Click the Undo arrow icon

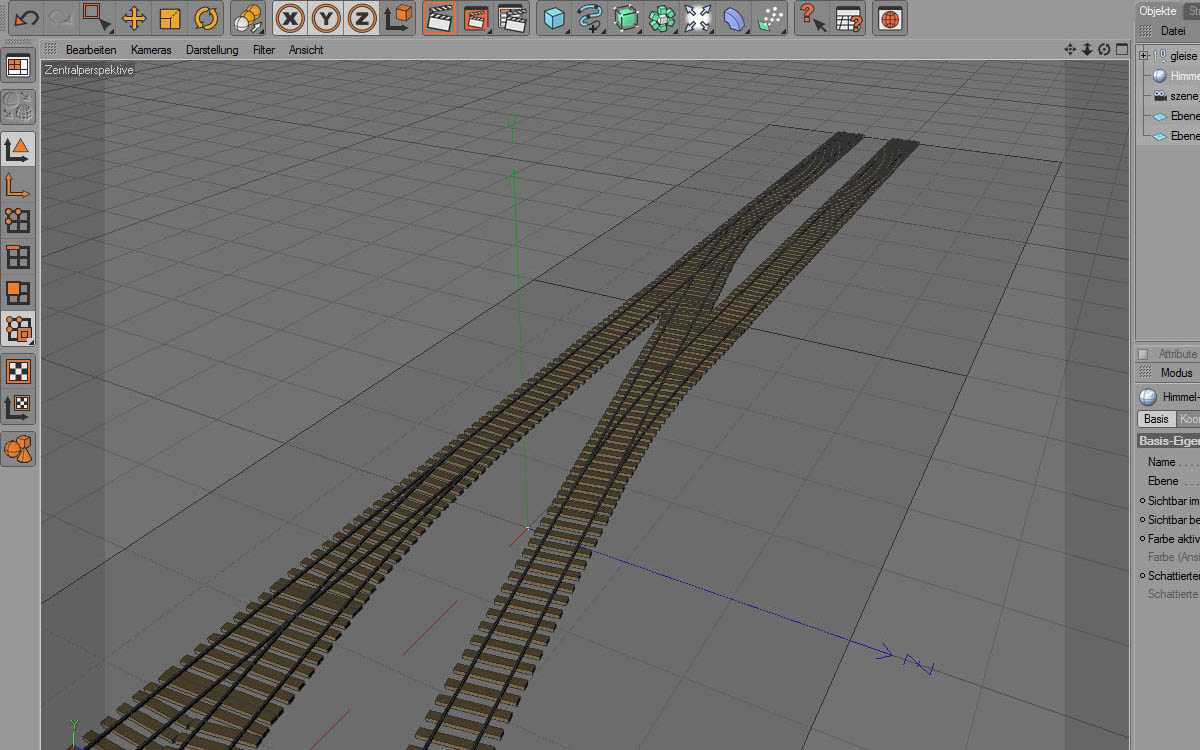(27, 17)
